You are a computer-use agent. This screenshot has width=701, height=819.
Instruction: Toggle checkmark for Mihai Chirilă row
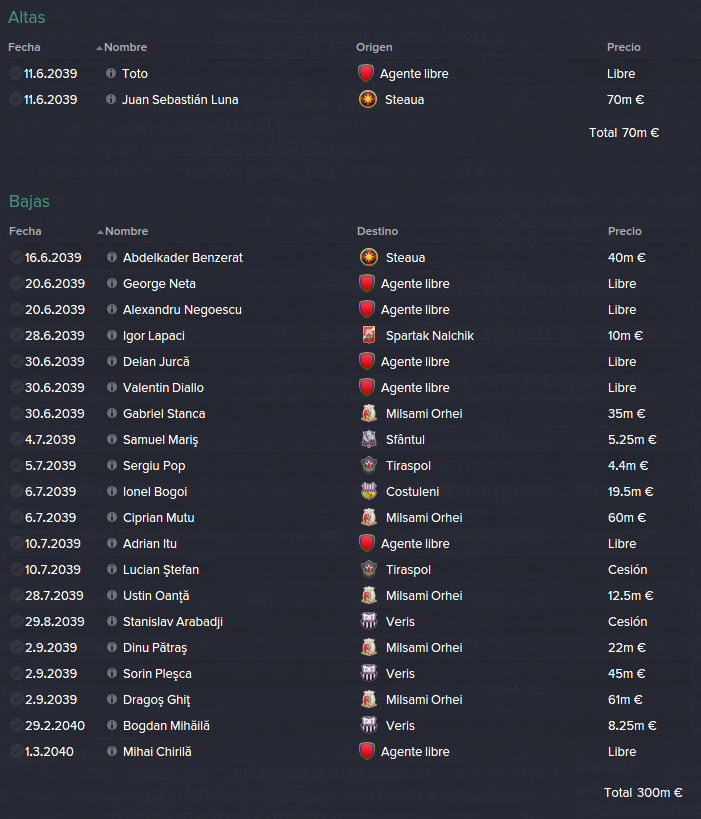tap(16, 751)
